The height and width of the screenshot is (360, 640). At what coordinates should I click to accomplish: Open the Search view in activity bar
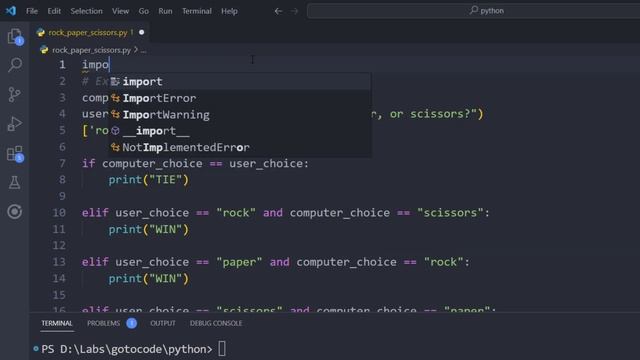tap(15, 65)
